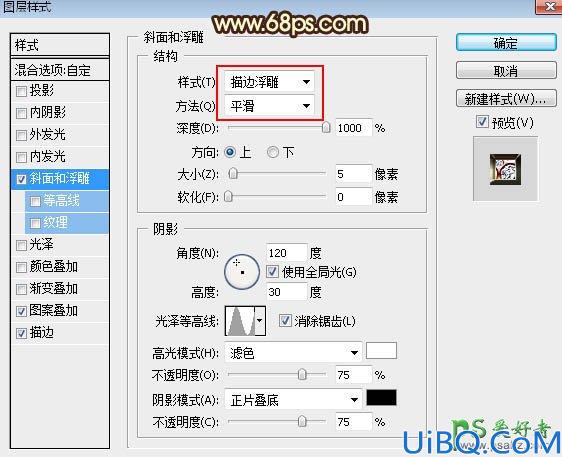Toggle the 预览(V) checkbox

pyautogui.click(x=482, y=122)
